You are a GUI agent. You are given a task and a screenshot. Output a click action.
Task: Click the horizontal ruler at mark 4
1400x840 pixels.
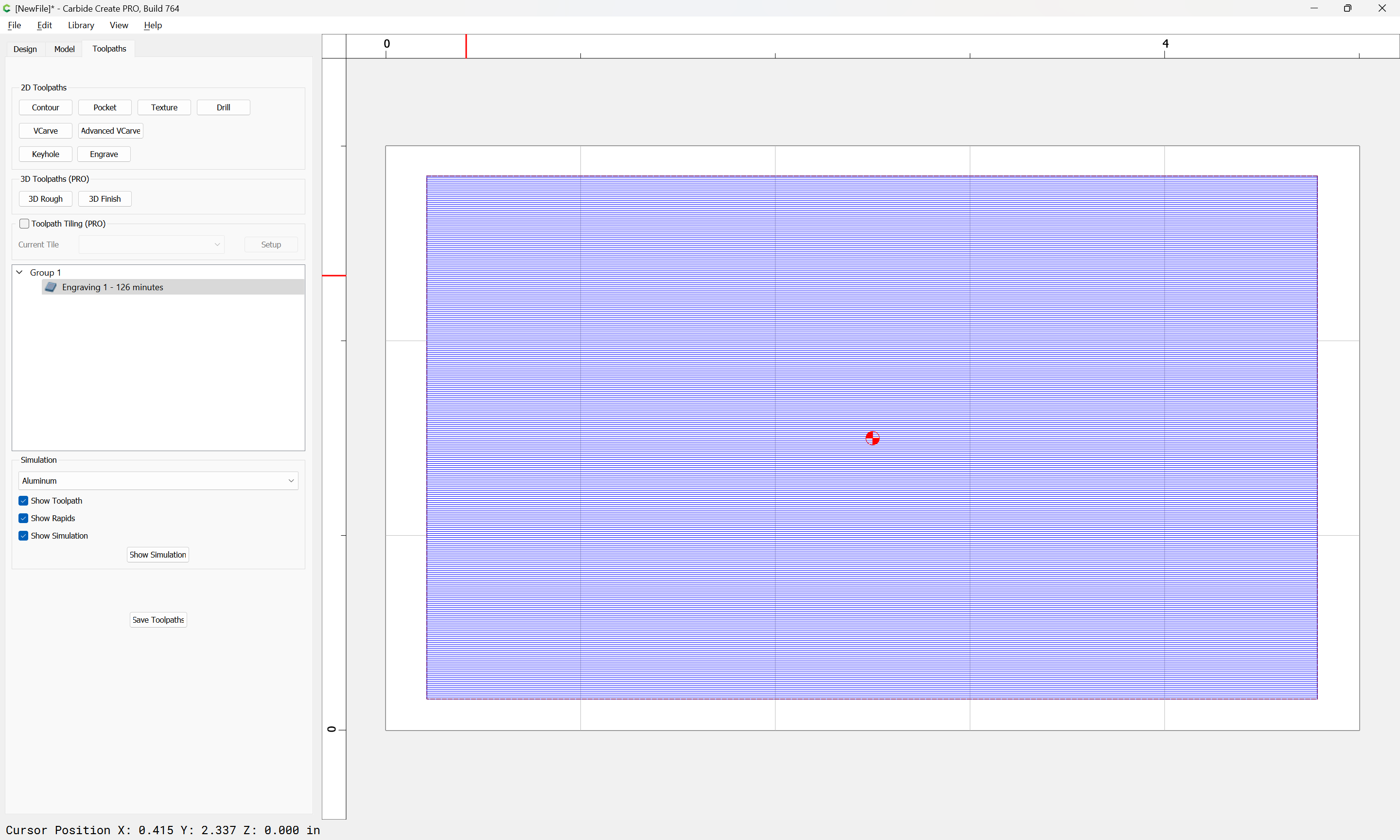[1165, 44]
